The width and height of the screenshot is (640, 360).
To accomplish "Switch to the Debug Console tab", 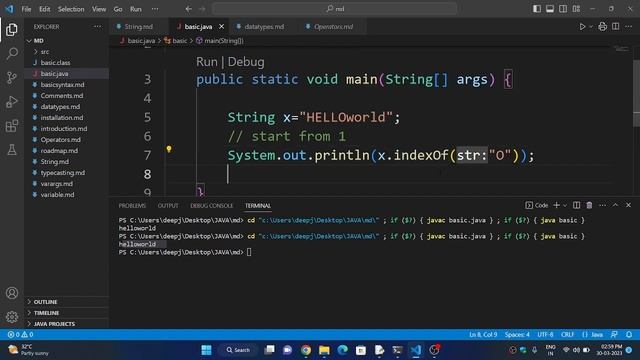I will (211, 206).
